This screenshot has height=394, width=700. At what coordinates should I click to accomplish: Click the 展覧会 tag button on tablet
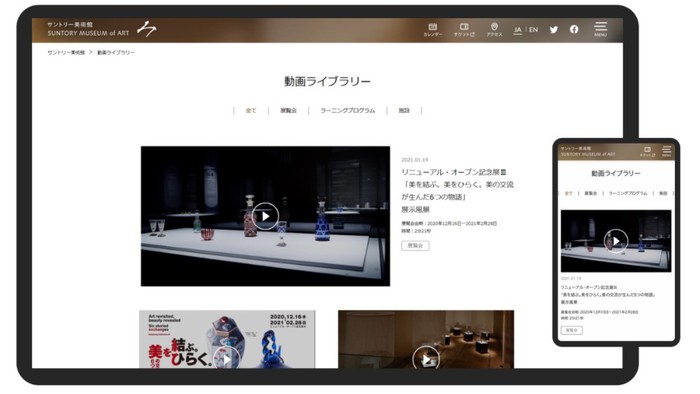tap(415, 246)
